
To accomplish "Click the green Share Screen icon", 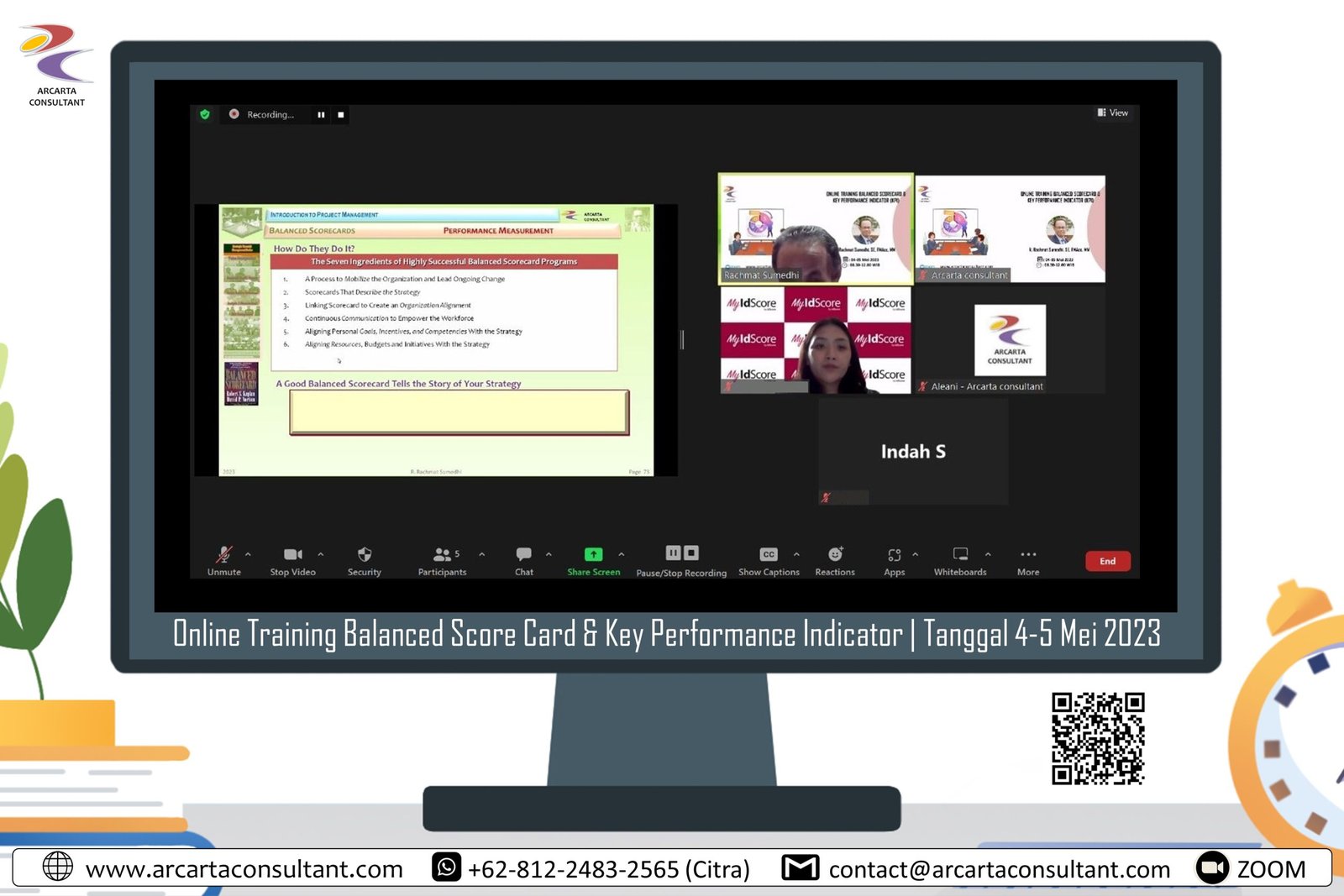I will click(x=593, y=554).
